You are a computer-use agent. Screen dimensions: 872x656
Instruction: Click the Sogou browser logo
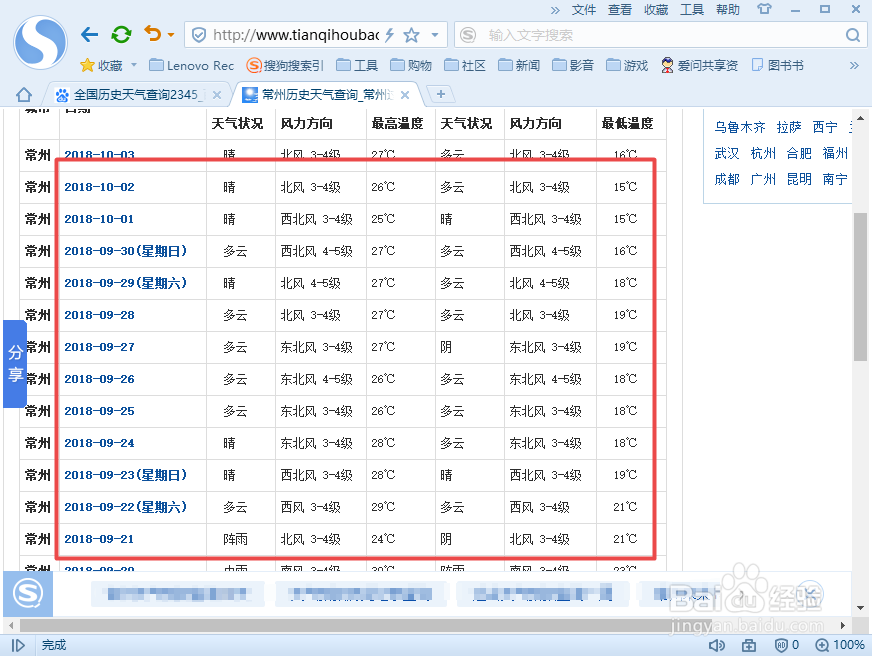tap(41, 42)
